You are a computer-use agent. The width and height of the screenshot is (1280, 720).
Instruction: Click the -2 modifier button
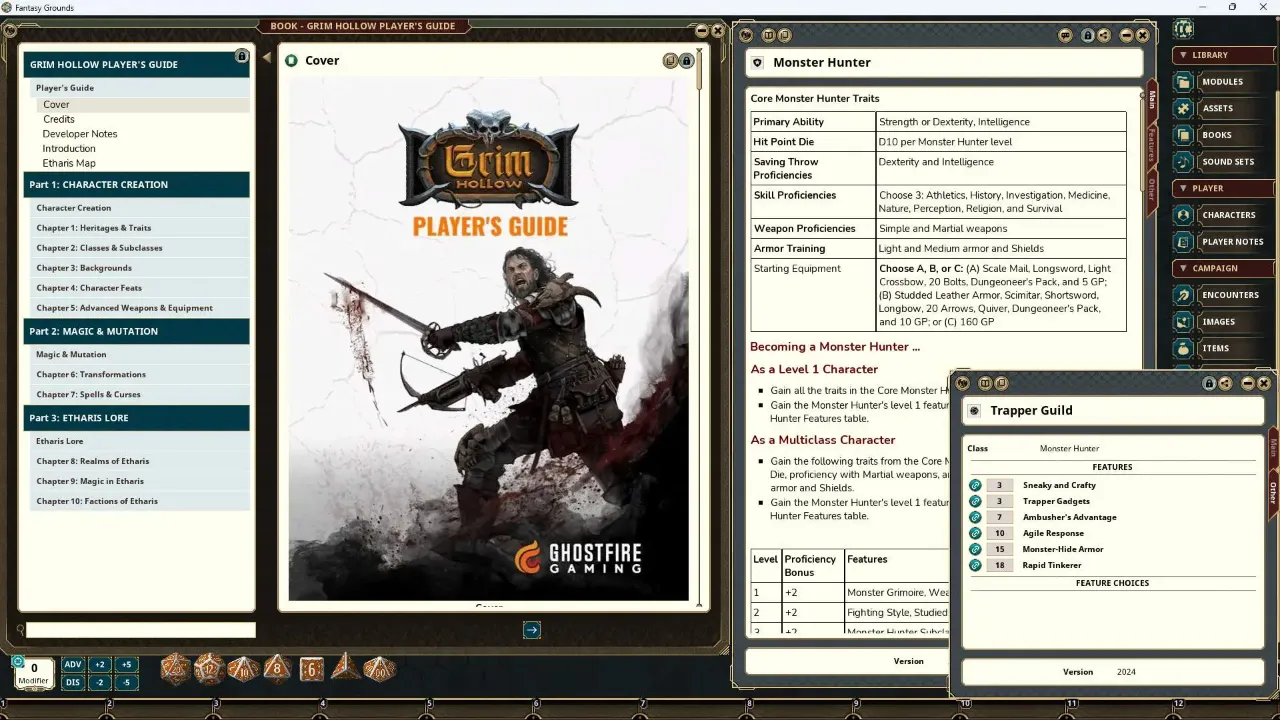[x=99, y=683]
